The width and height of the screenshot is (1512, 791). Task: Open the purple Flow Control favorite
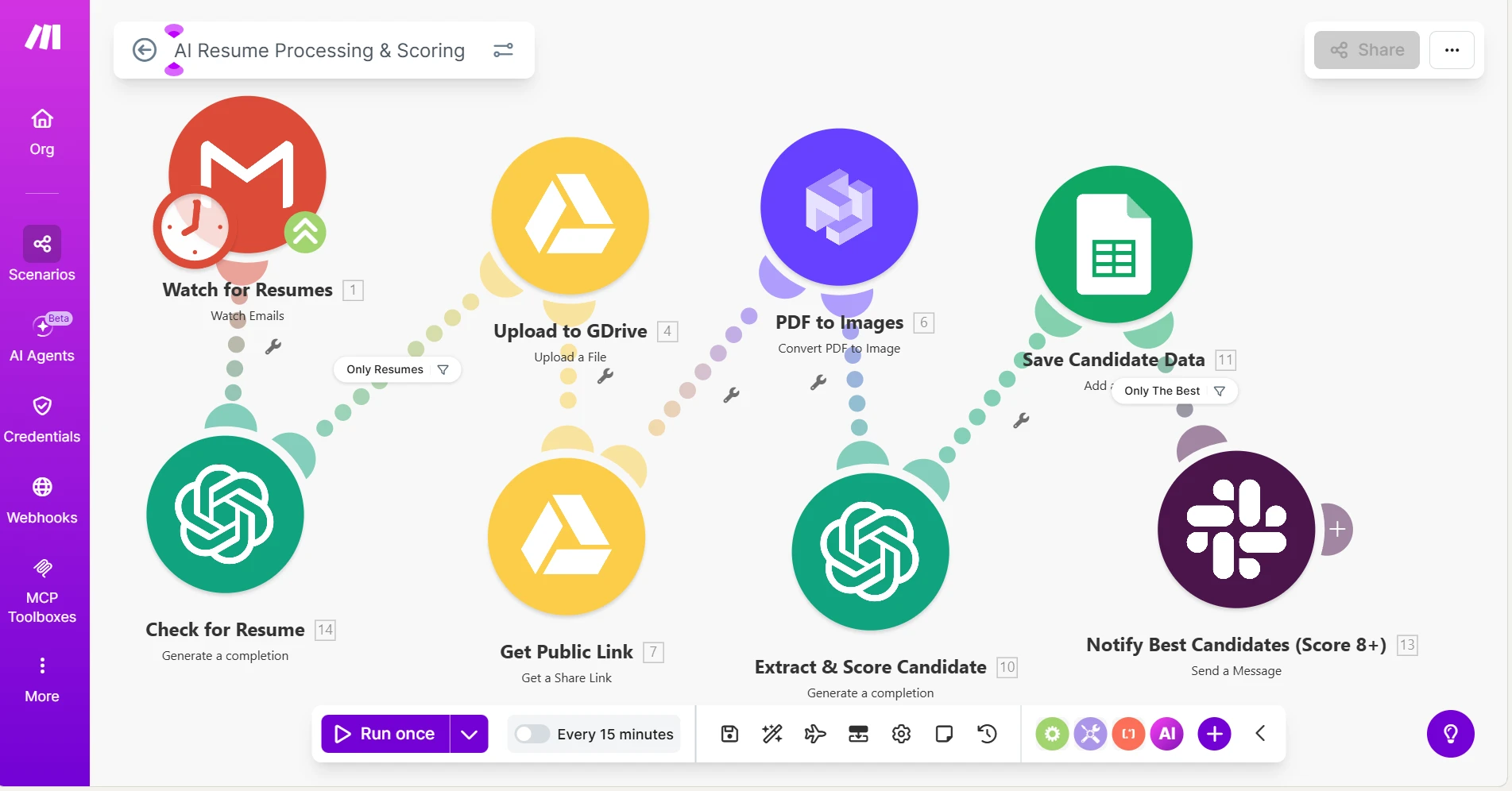click(1091, 734)
